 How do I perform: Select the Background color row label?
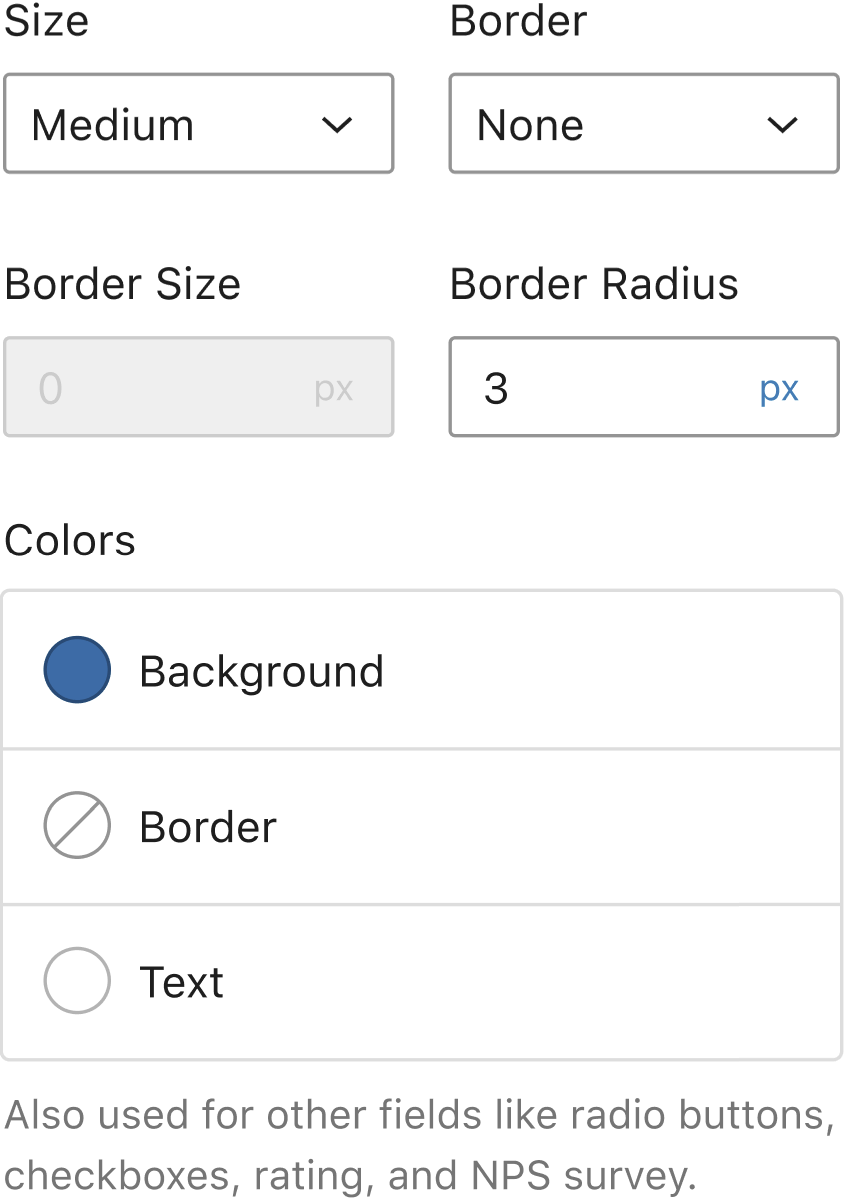[x=261, y=671]
